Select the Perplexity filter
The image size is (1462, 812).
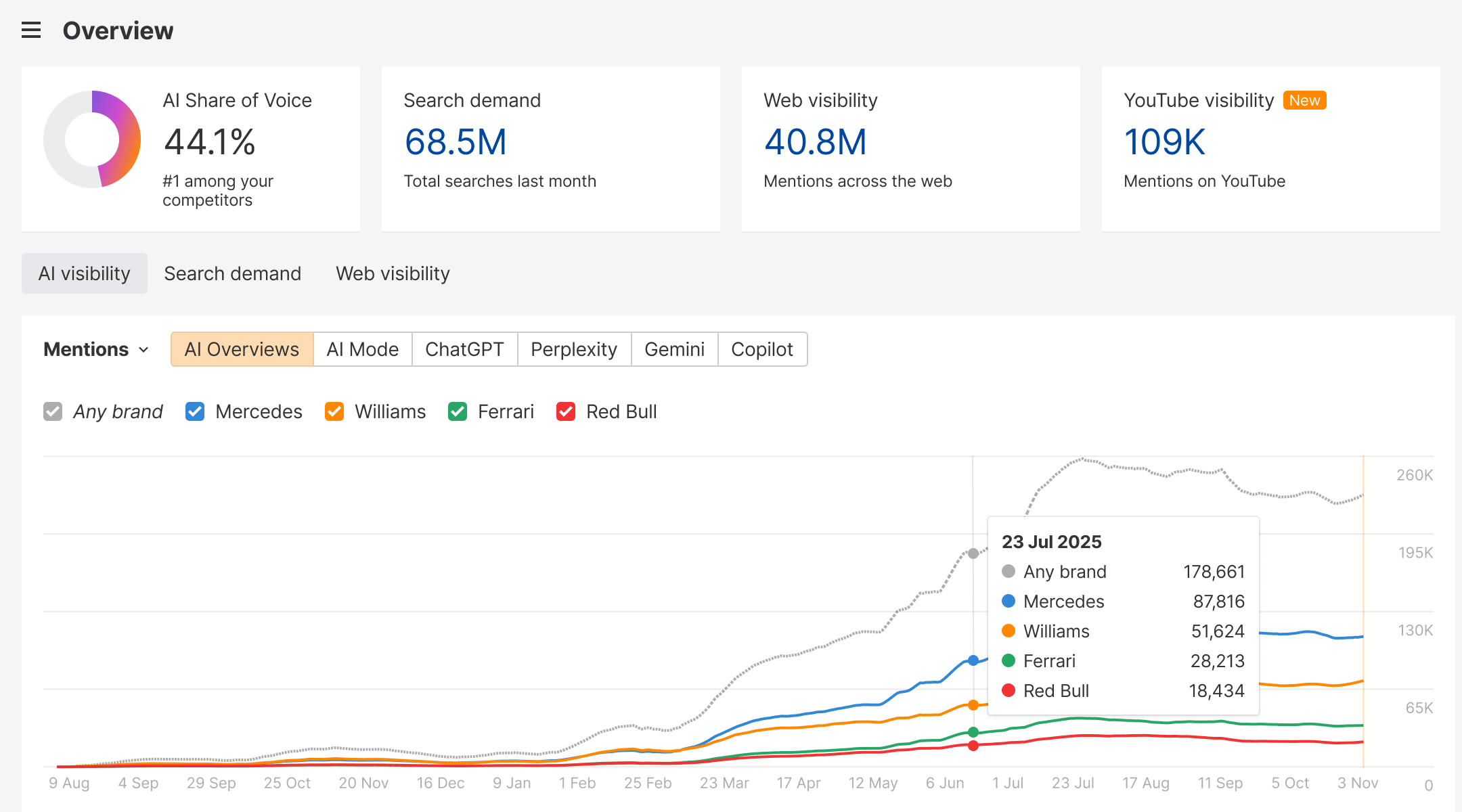575,349
